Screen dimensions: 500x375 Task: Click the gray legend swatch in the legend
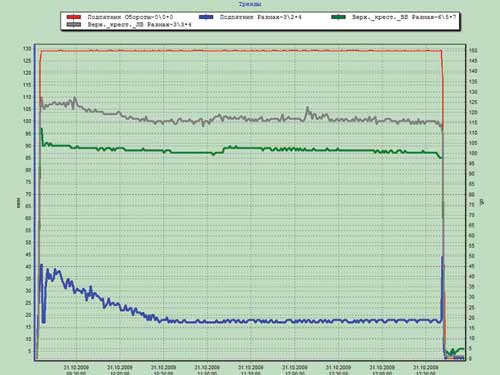(74, 25)
